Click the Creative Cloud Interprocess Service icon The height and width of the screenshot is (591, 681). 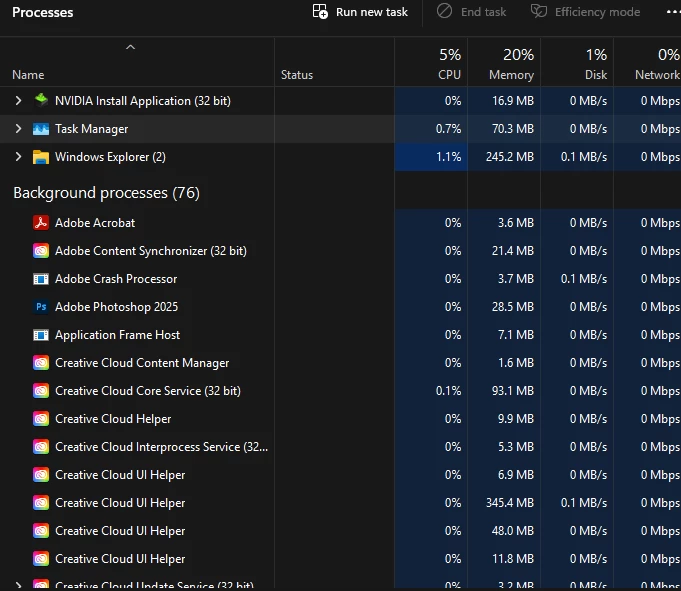[41, 447]
